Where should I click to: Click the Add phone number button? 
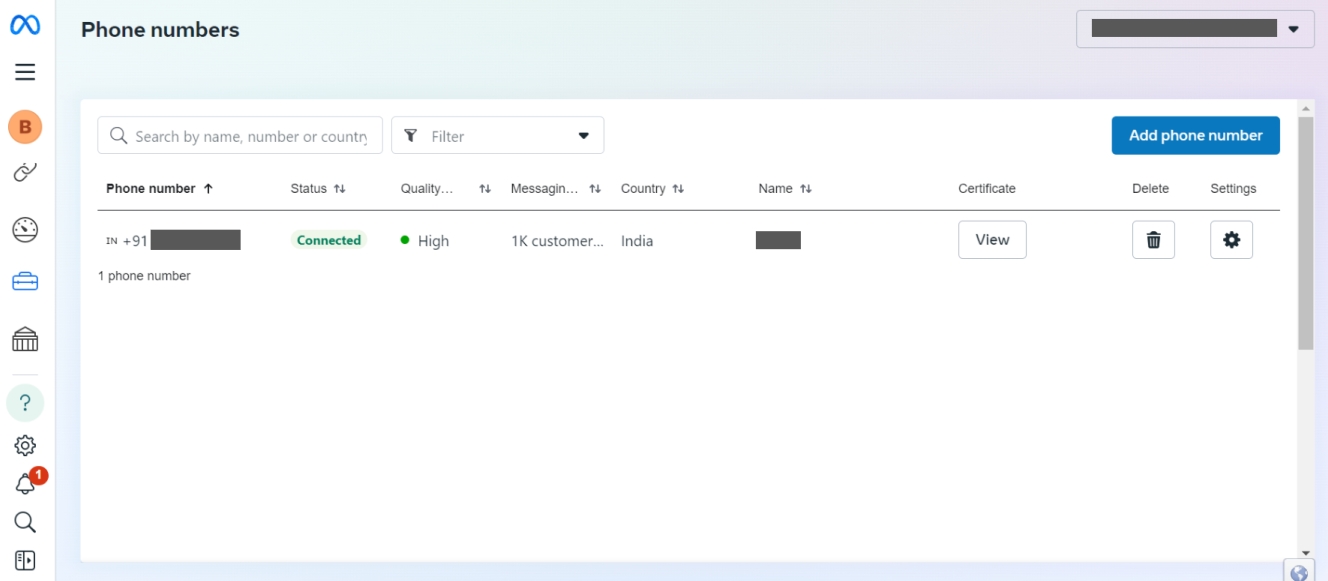(1195, 136)
